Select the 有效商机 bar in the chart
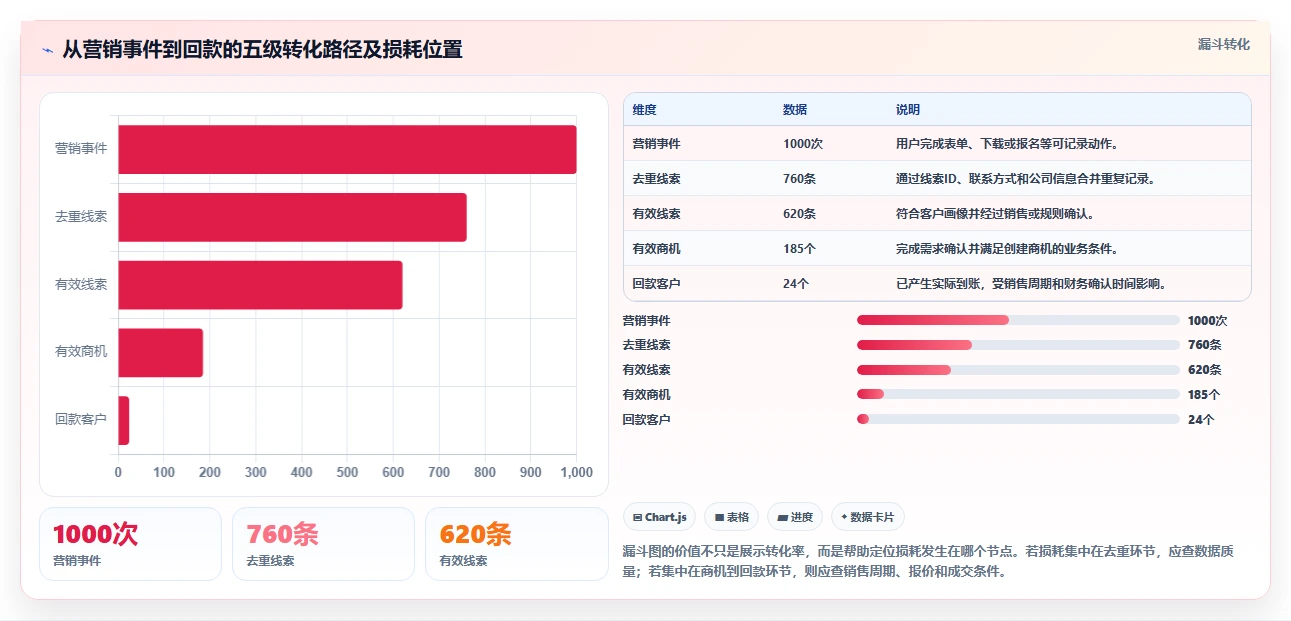The width and height of the screenshot is (1291, 621). click(160, 353)
